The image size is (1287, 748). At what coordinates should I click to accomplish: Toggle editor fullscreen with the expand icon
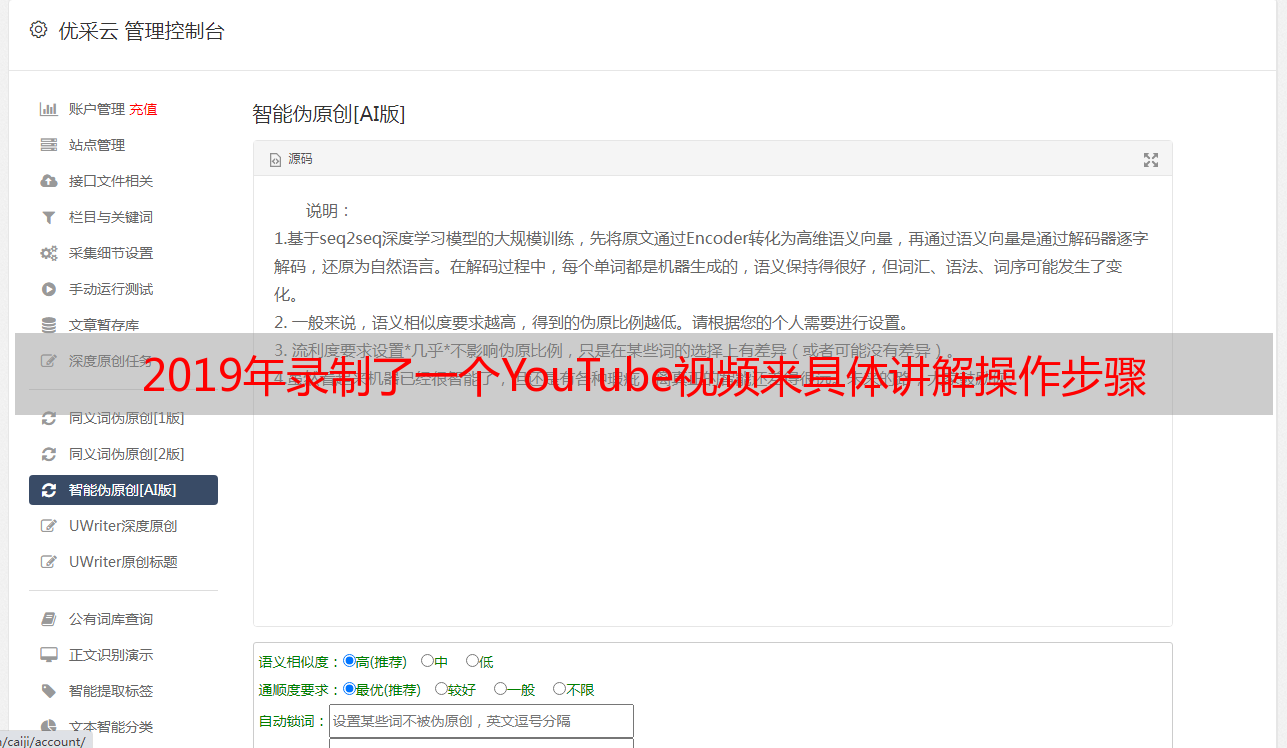point(1151,159)
